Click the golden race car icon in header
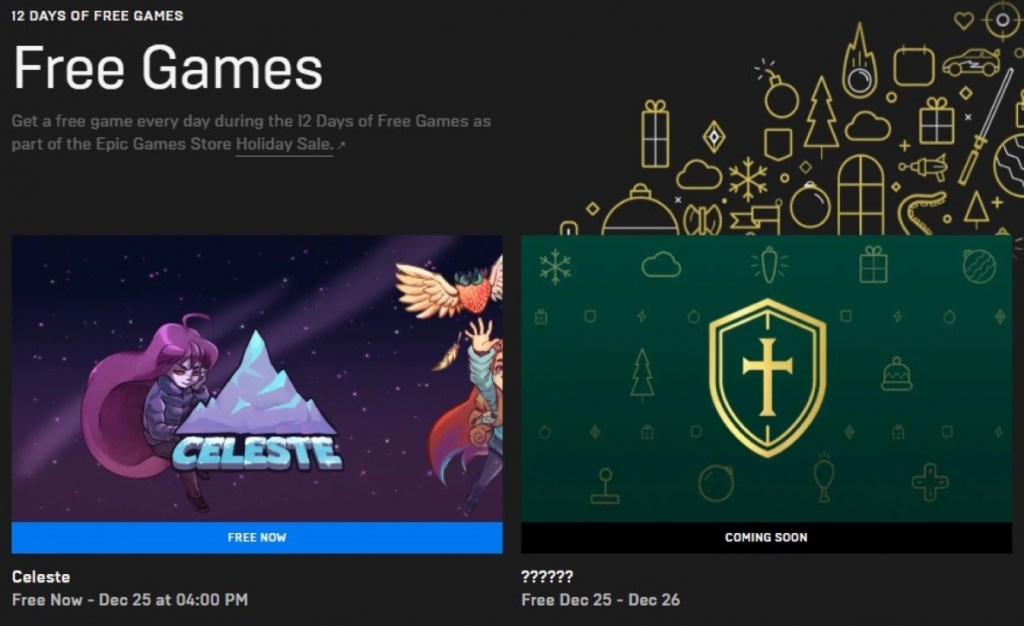The image size is (1024, 626). pyautogui.click(x=971, y=62)
